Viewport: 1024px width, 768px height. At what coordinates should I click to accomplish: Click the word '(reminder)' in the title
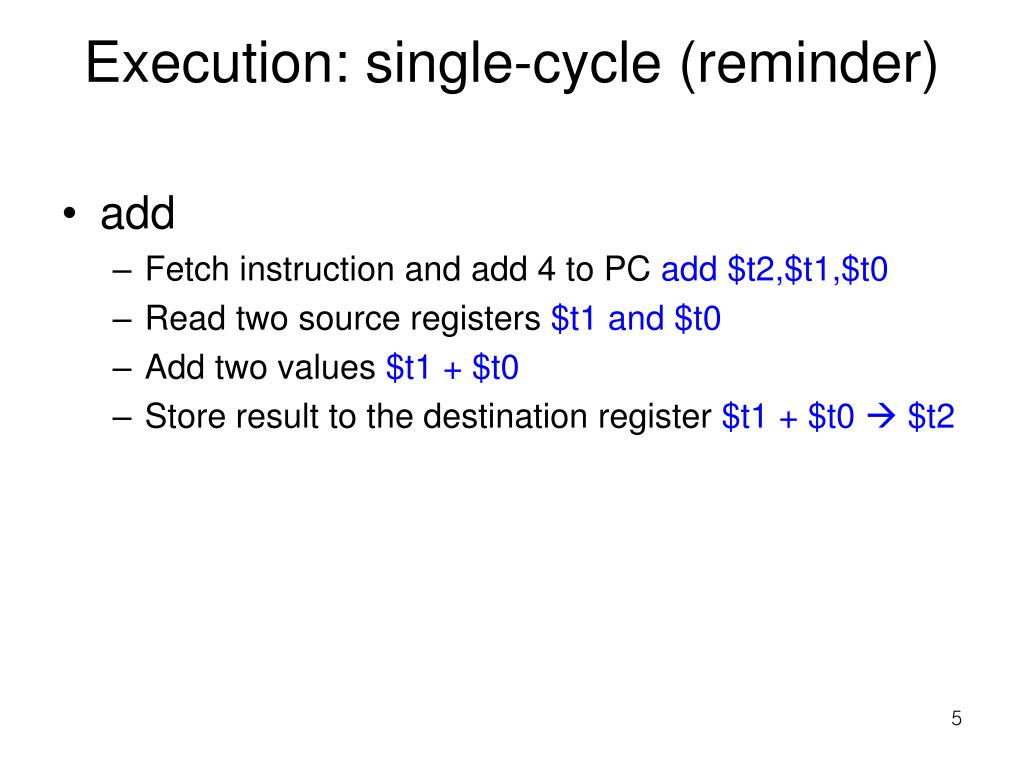click(x=808, y=65)
